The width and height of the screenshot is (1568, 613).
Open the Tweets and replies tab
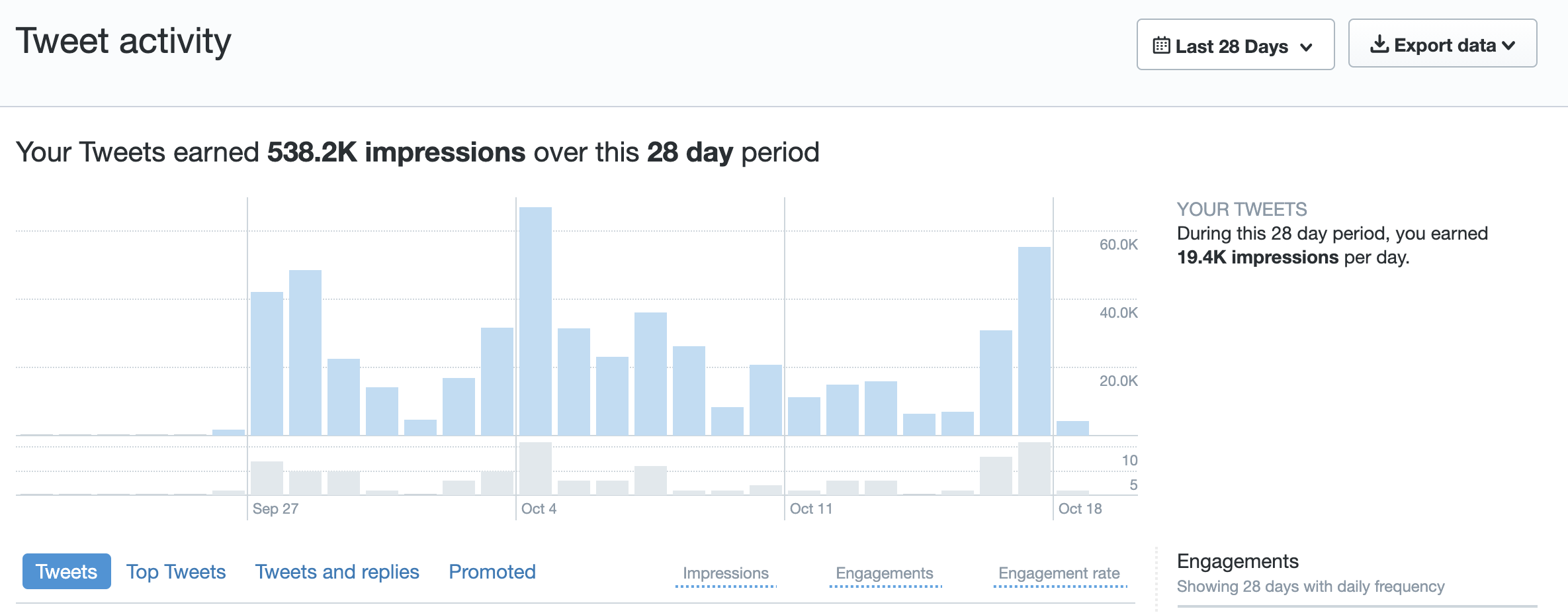pyautogui.click(x=337, y=571)
